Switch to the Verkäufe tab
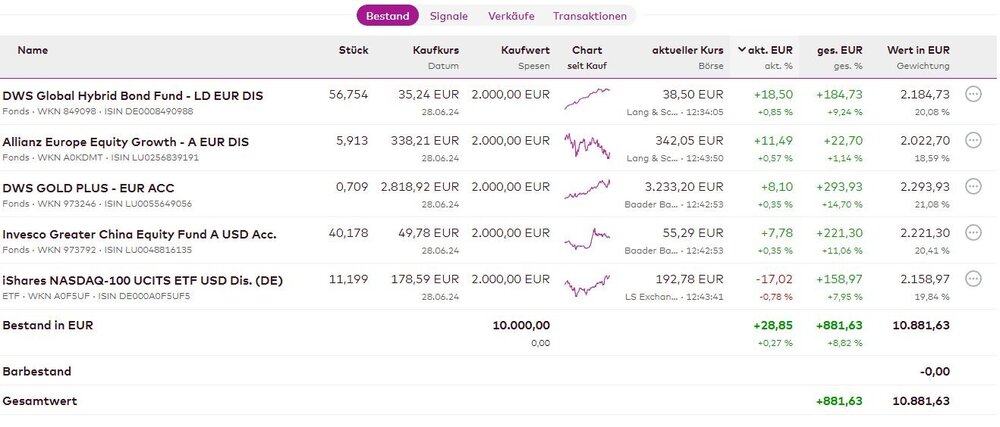This screenshot has height=427, width=1000. [x=511, y=16]
